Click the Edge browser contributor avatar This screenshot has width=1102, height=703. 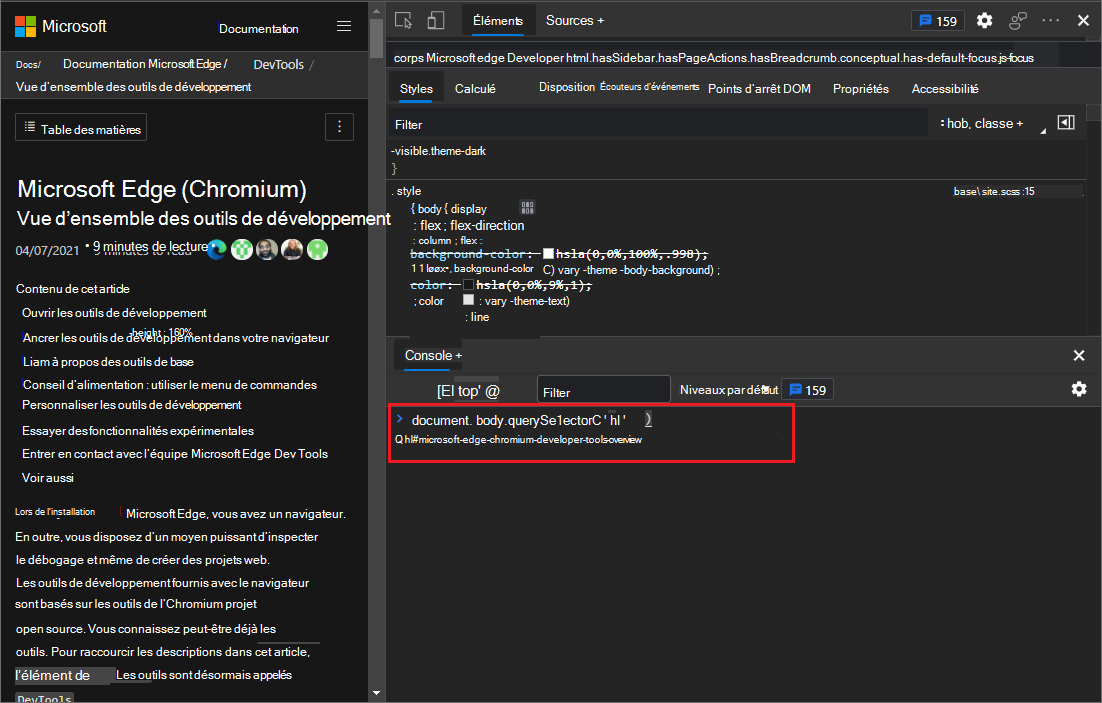[217, 250]
